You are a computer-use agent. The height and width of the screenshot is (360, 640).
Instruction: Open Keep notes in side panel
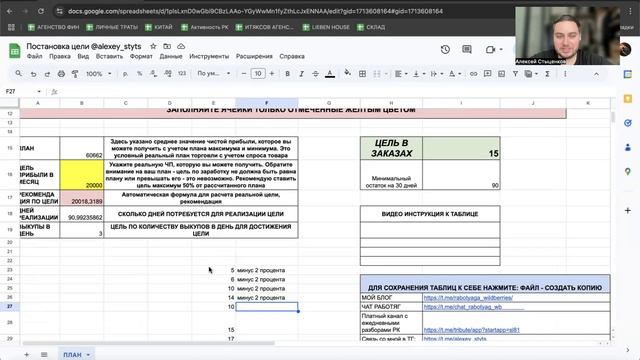pyautogui.click(x=628, y=98)
